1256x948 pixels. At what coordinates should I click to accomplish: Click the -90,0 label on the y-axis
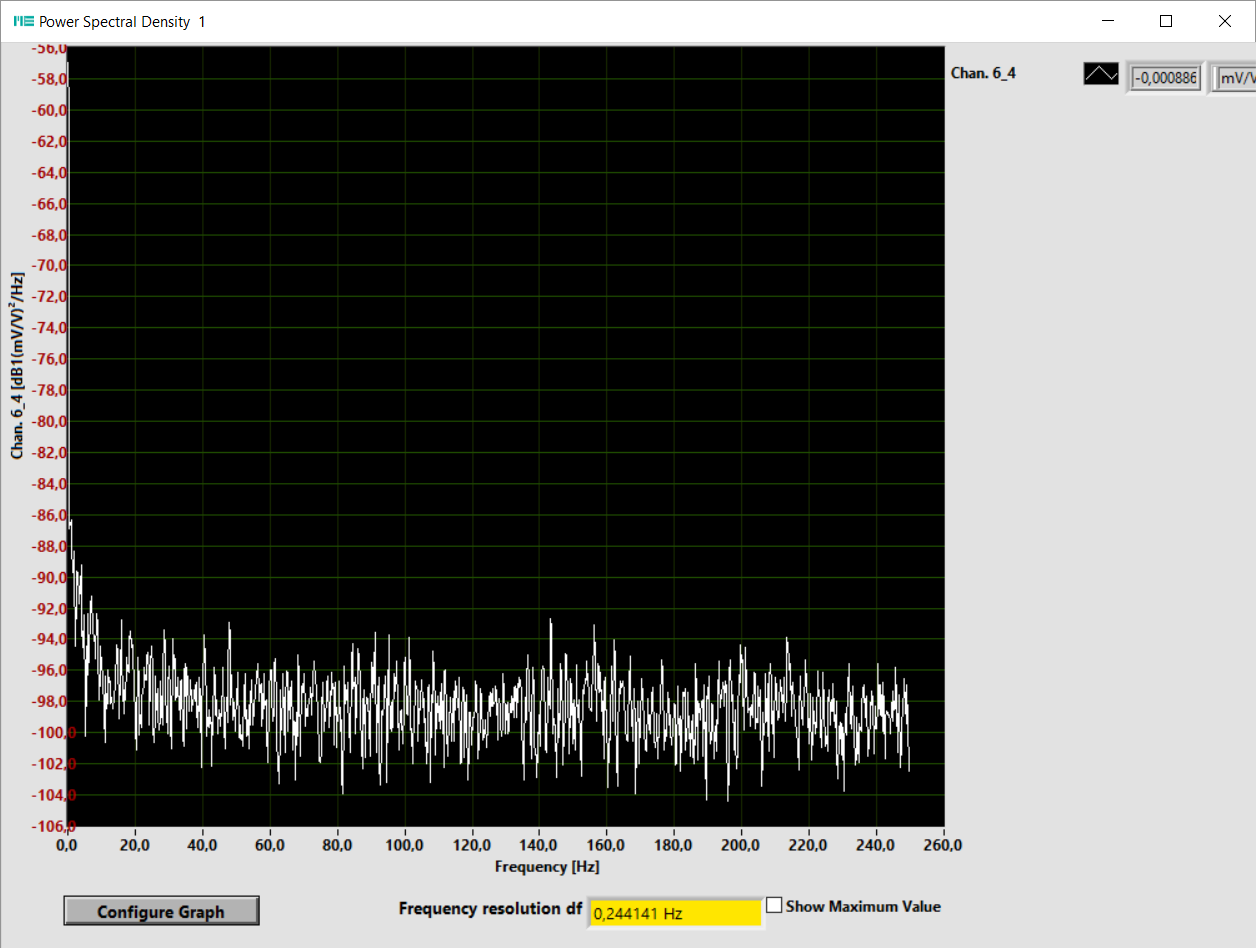tap(49, 577)
